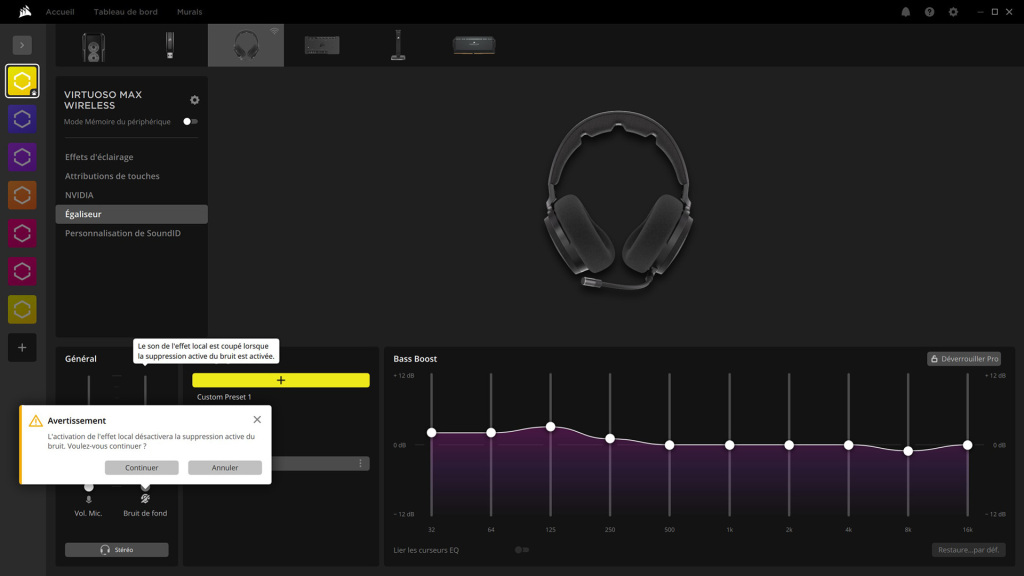Click the Virtuoso headset preview image
This screenshot has width=1024, height=576.
[619, 200]
